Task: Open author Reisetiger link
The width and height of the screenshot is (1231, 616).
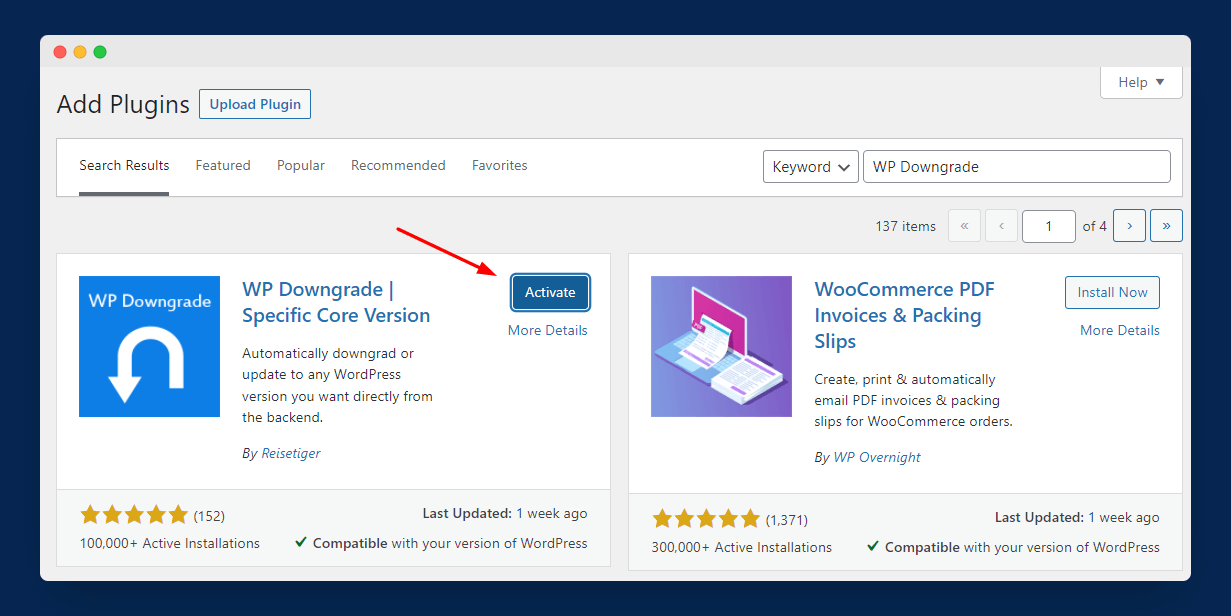Action: click(291, 453)
